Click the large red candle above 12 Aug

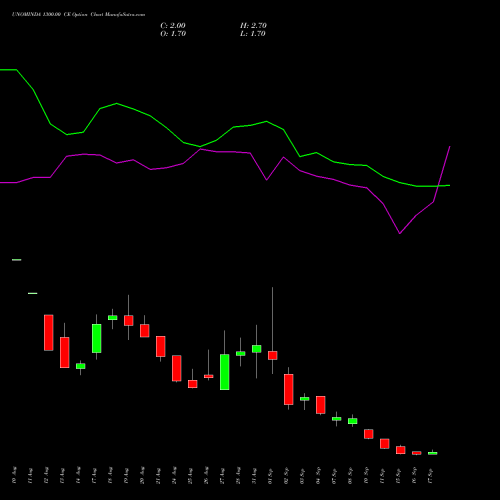point(49,333)
